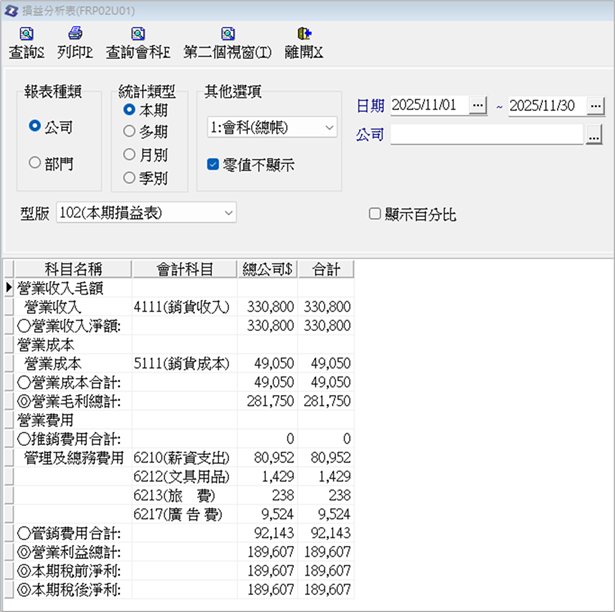Open start date picker ellipsis button
The width and height of the screenshot is (615, 612).
click(478, 105)
